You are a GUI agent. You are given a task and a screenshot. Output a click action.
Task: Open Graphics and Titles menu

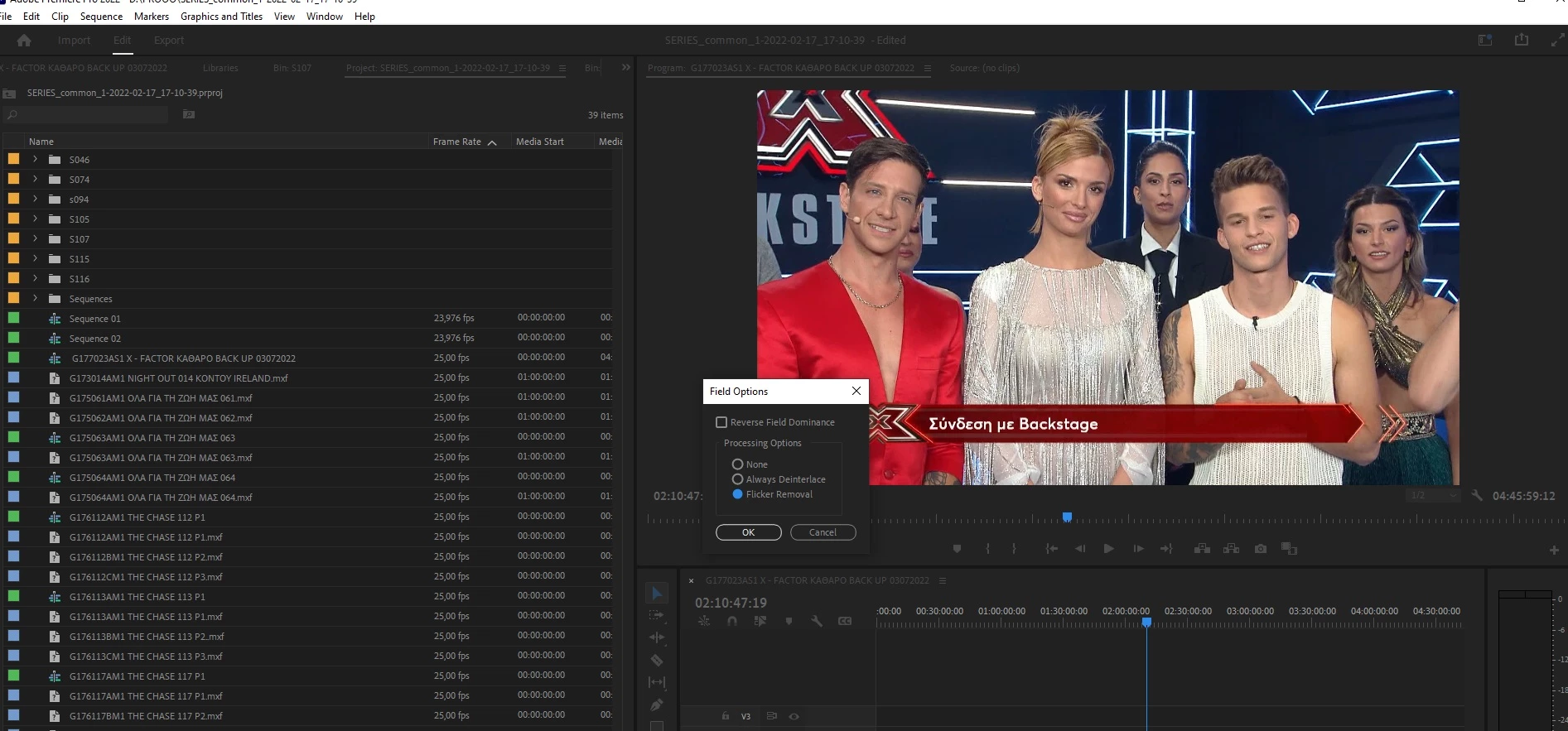(221, 16)
